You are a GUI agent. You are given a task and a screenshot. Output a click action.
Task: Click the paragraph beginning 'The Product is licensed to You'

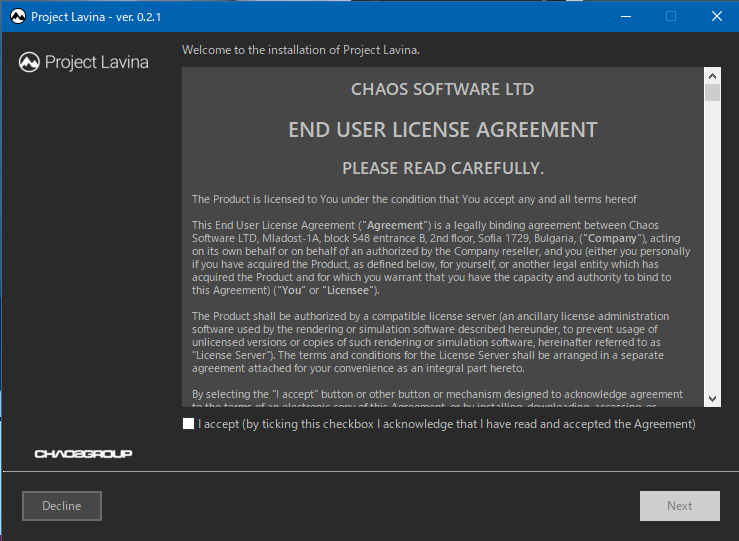point(414,199)
